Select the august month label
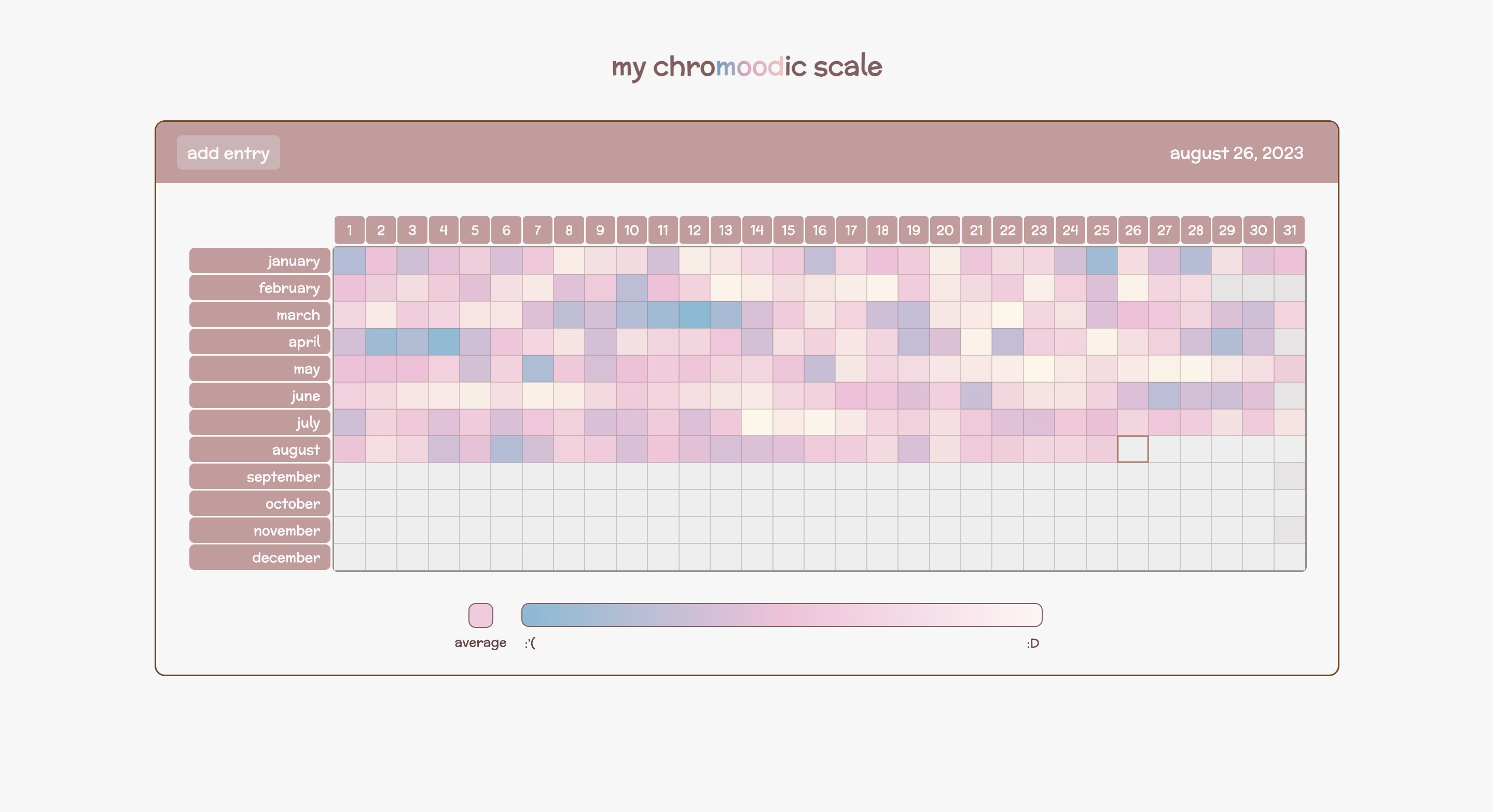 260,450
